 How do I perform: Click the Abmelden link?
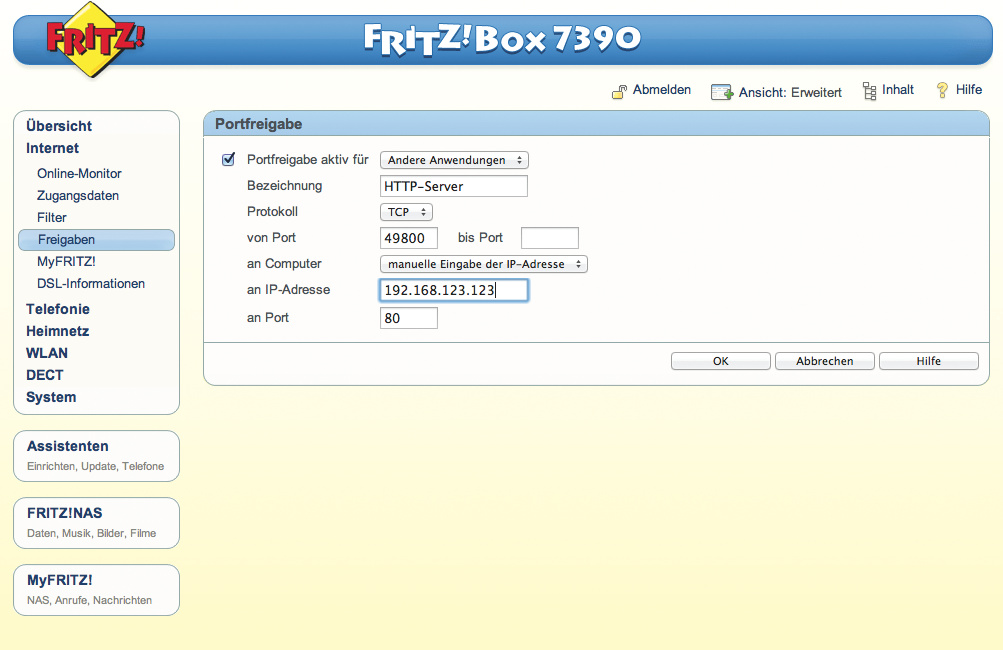coord(661,90)
